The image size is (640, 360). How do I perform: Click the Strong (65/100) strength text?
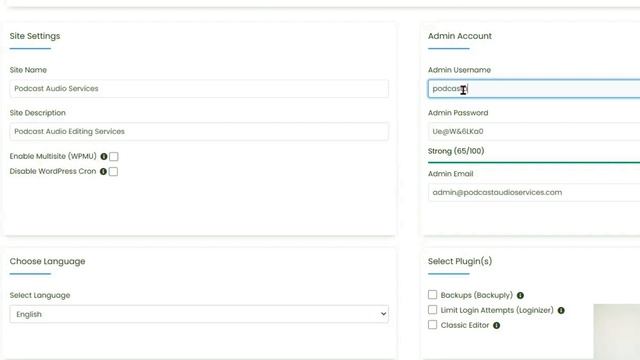click(x=456, y=151)
